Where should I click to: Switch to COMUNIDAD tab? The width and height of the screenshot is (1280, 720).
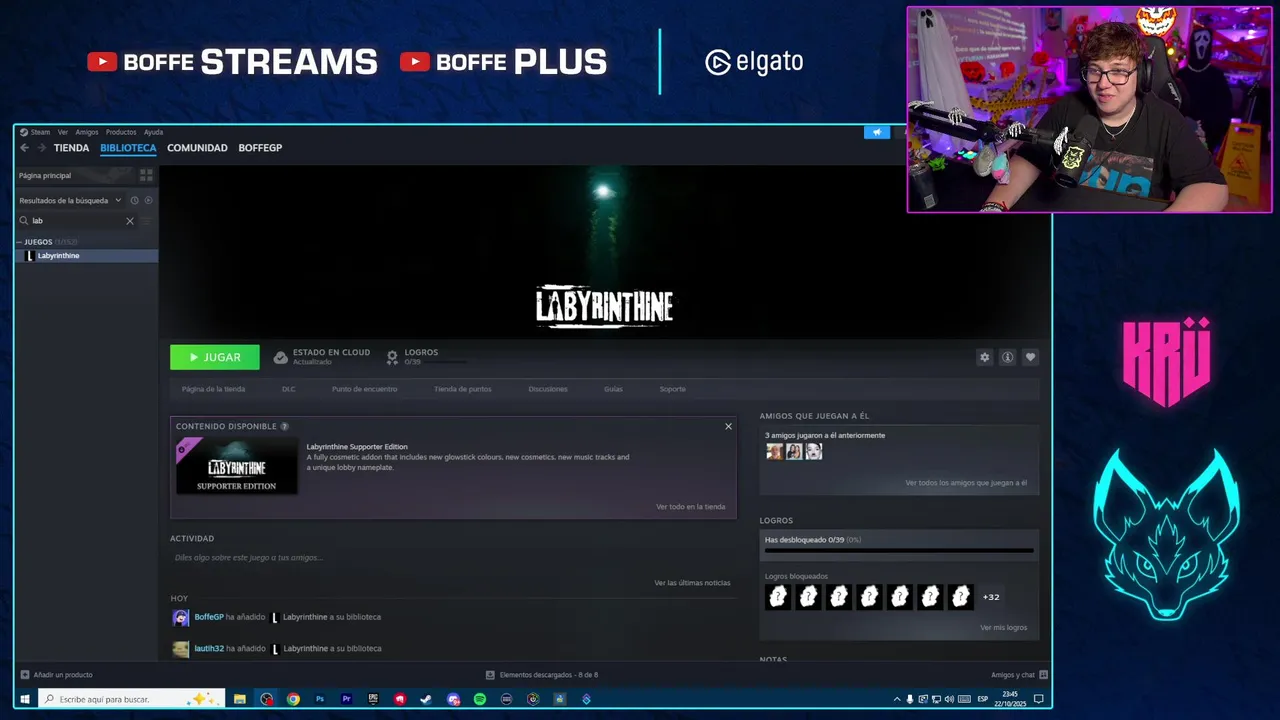pyautogui.click(x=197, y=148)
